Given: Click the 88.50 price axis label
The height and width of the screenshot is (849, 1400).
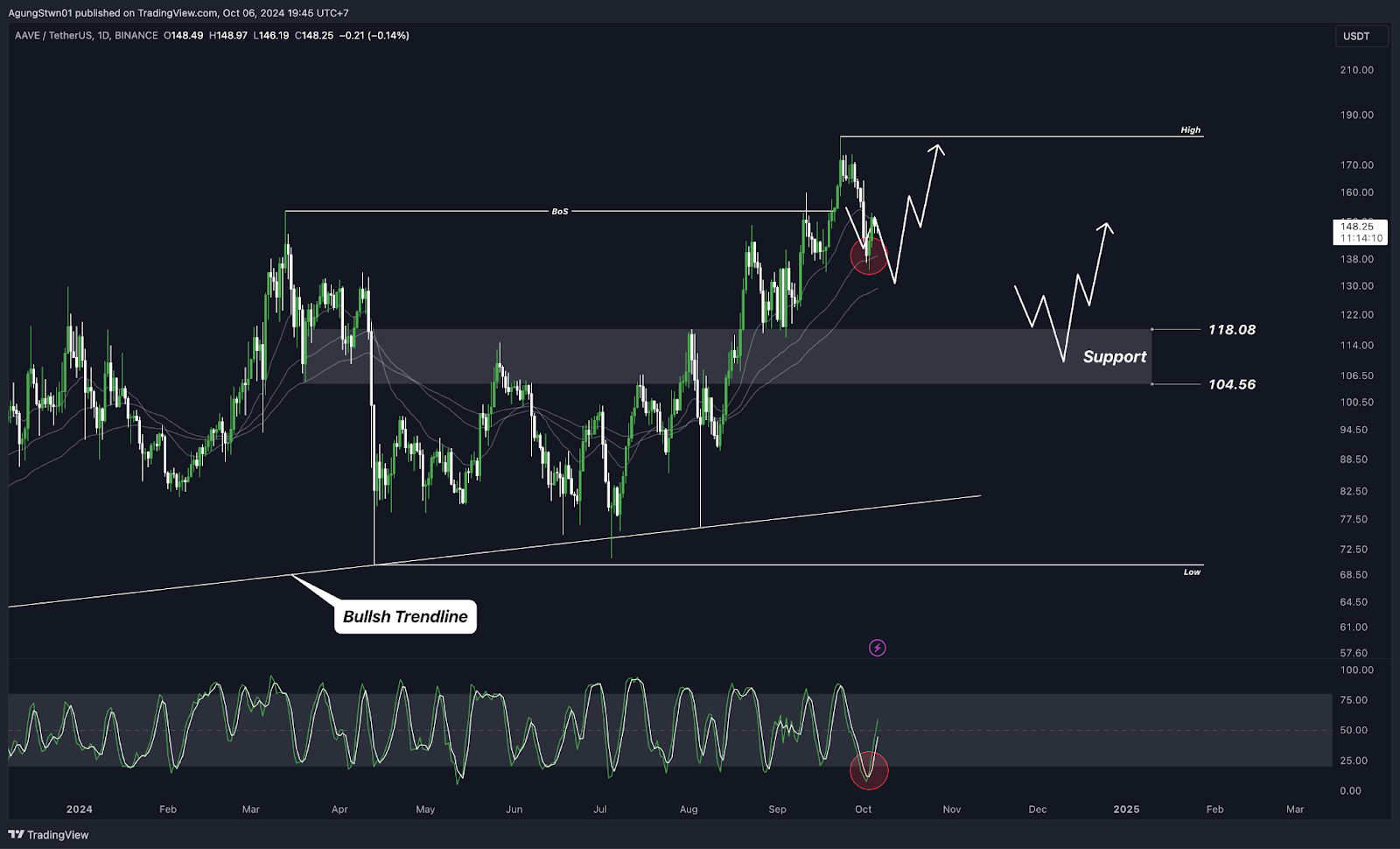Looking at the screenshot, I should click(1354, 460).
